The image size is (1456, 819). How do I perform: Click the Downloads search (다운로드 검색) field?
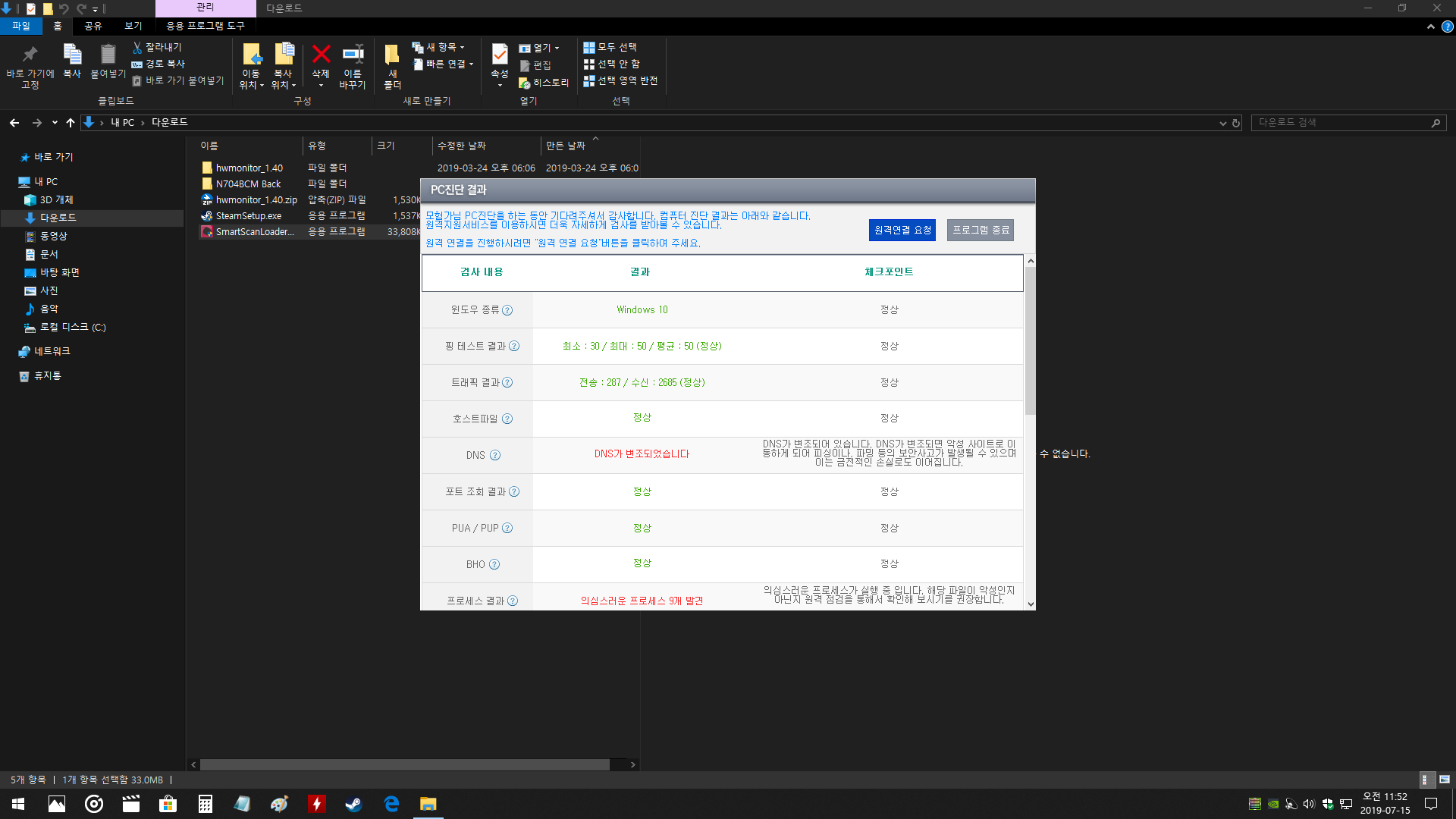[1341, 122]
